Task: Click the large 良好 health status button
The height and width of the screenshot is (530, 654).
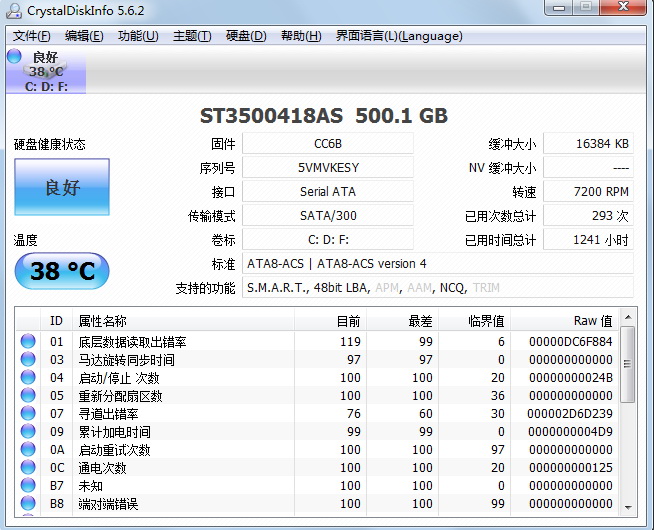Action: 62,187
